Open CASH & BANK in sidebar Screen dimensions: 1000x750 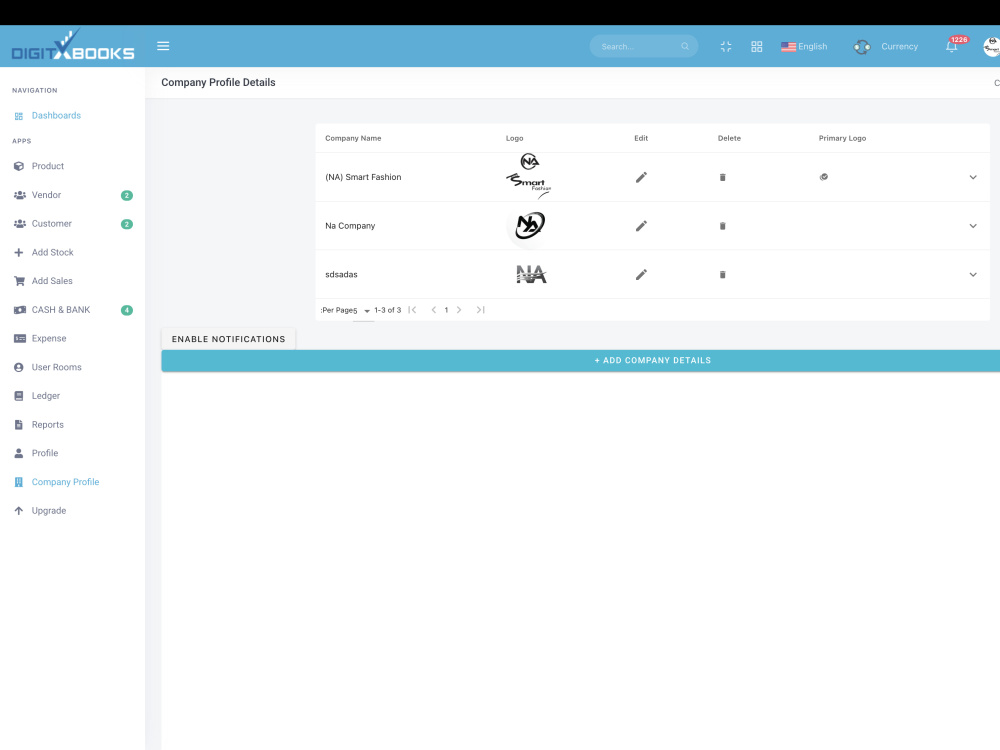pyautogui.click(x=61, y=309)
